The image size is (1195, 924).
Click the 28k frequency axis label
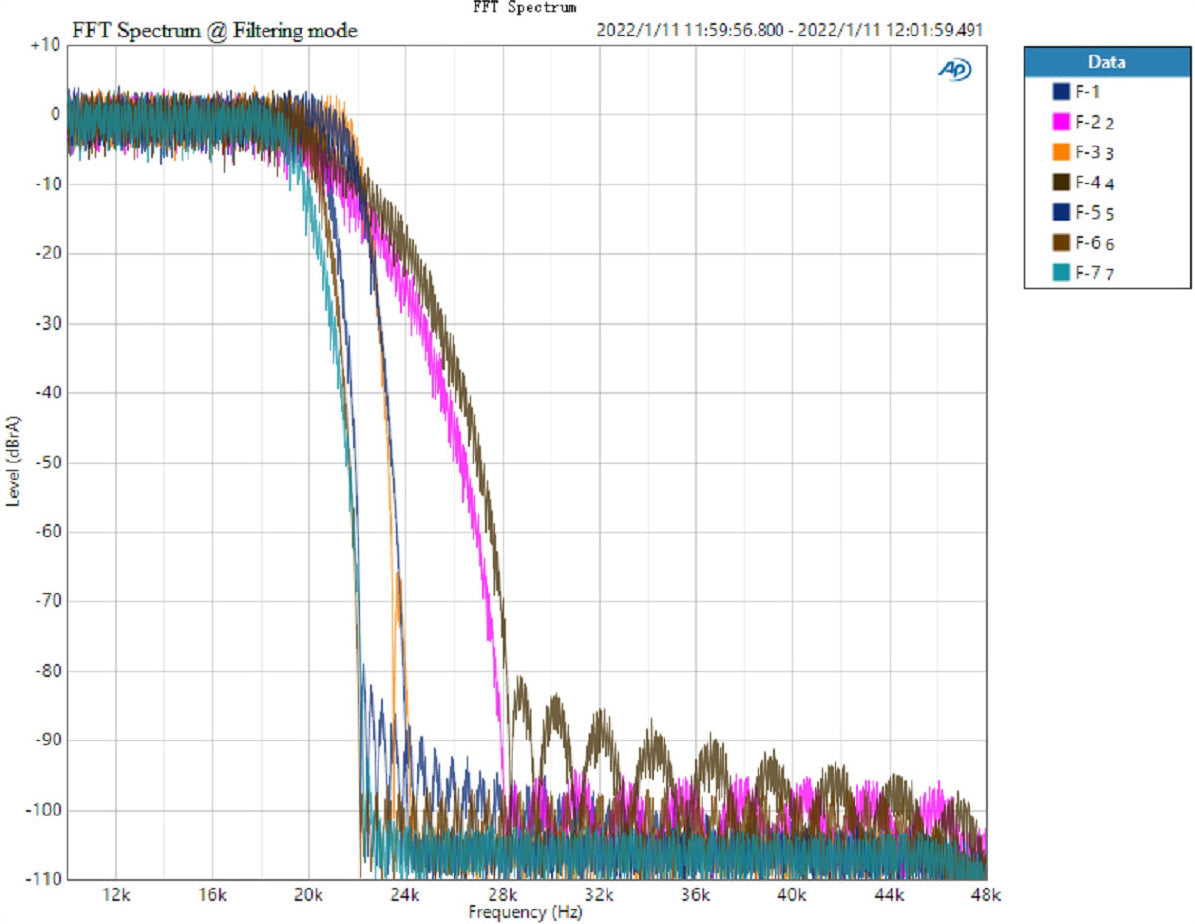tap(502, 893)
